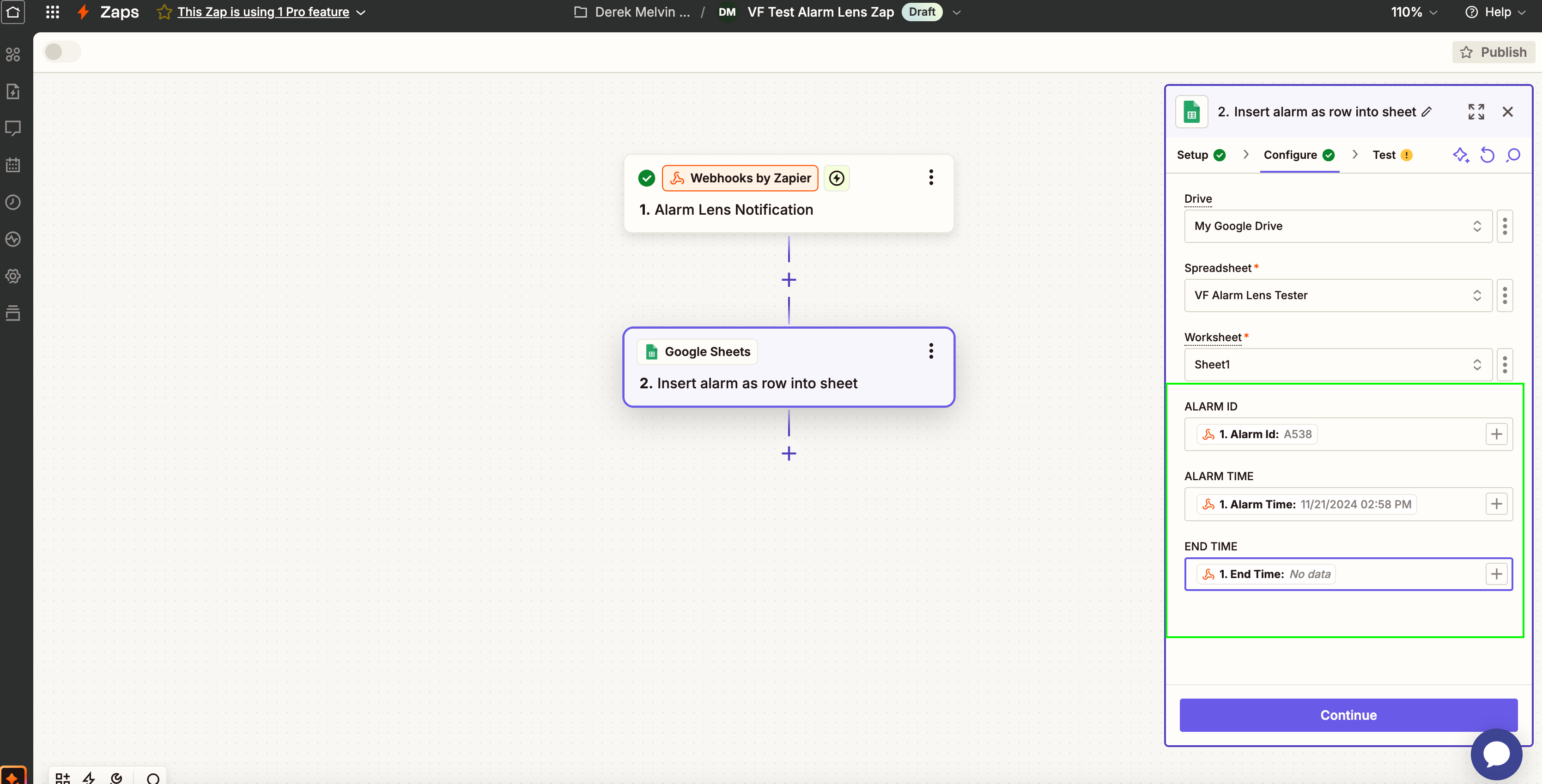
Task: Click the Publish button
Action: pyautogui.click(x=1493, y=52)
